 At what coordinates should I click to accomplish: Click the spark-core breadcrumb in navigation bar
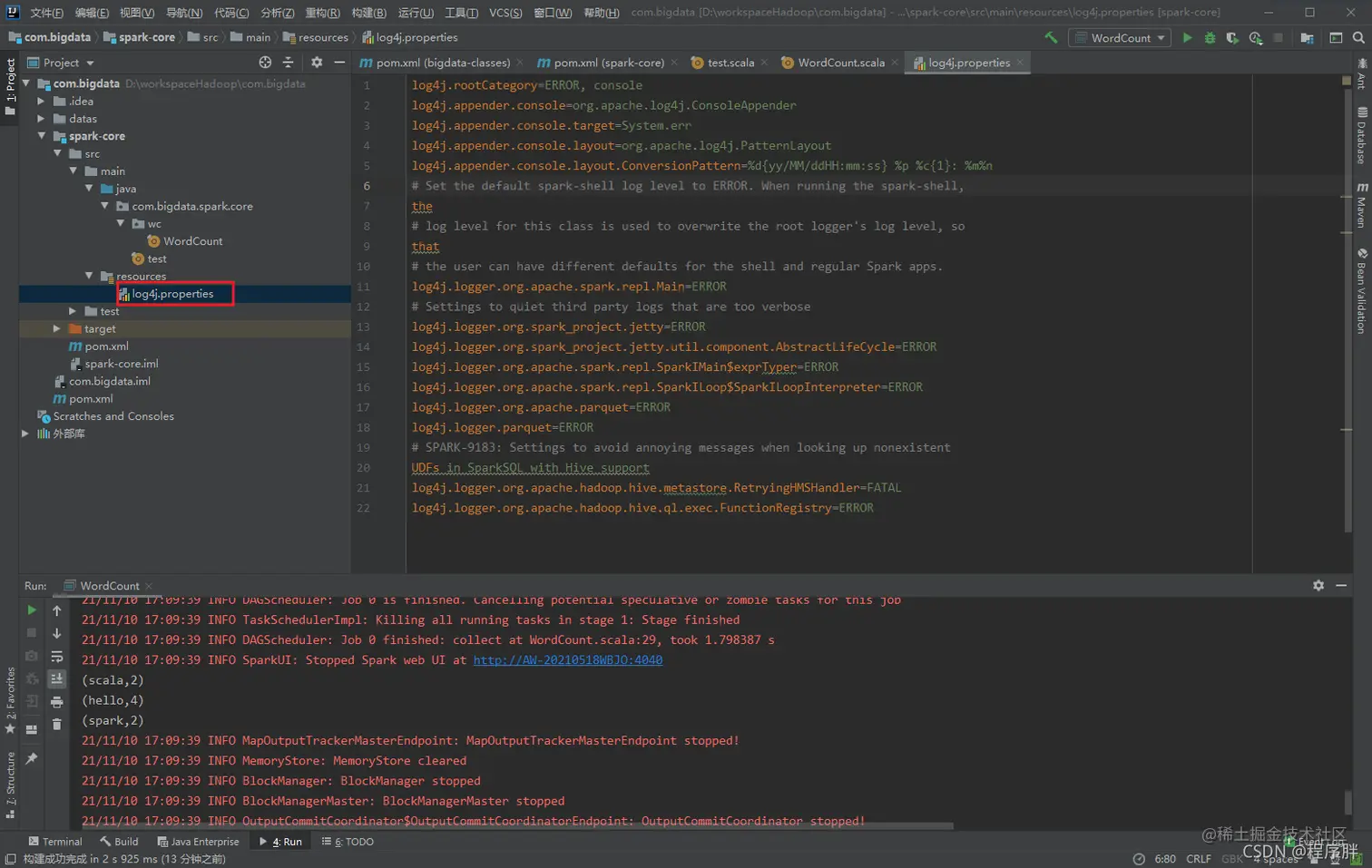tap(139, 37)
